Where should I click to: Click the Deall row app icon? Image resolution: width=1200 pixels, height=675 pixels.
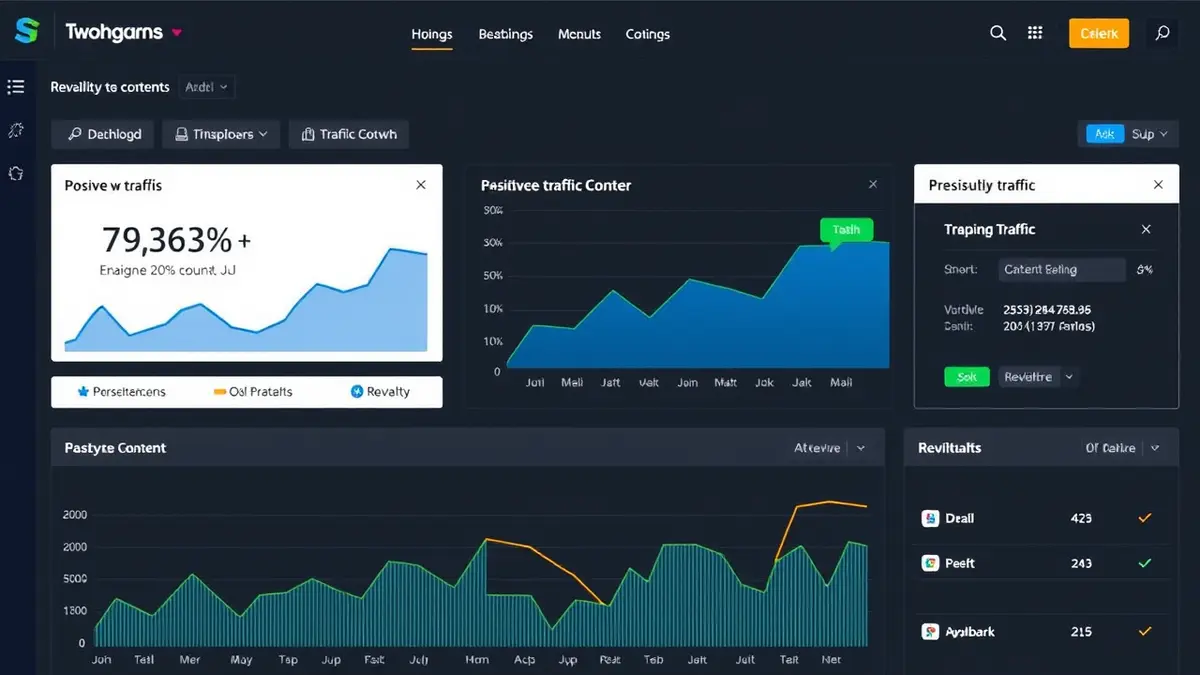[x=929, y=518]
